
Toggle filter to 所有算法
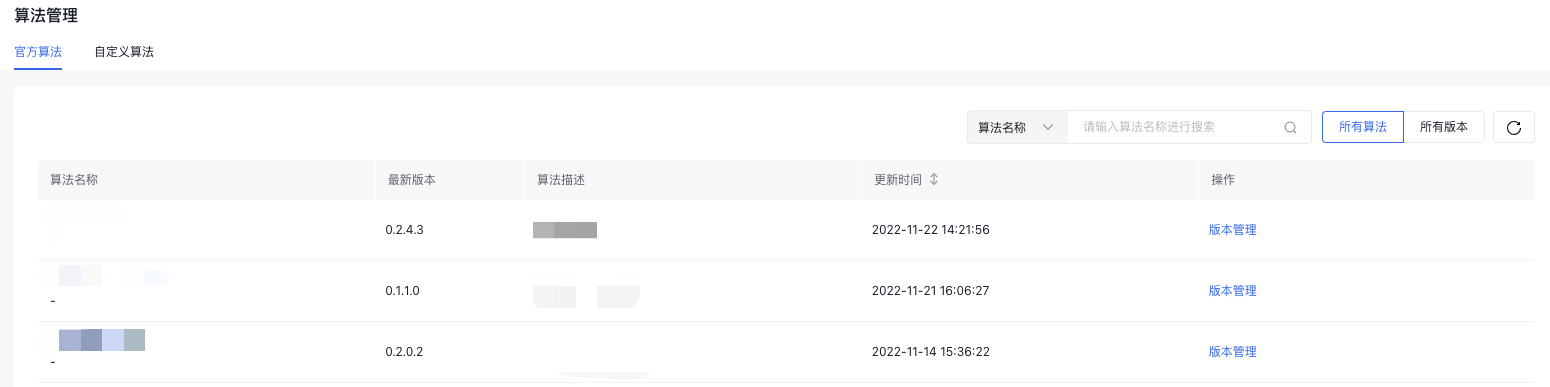tap(1362, 127)
